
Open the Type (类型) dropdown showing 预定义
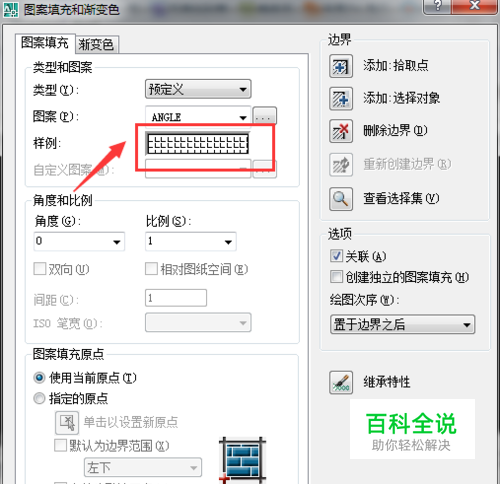click(x=198, y=89)
